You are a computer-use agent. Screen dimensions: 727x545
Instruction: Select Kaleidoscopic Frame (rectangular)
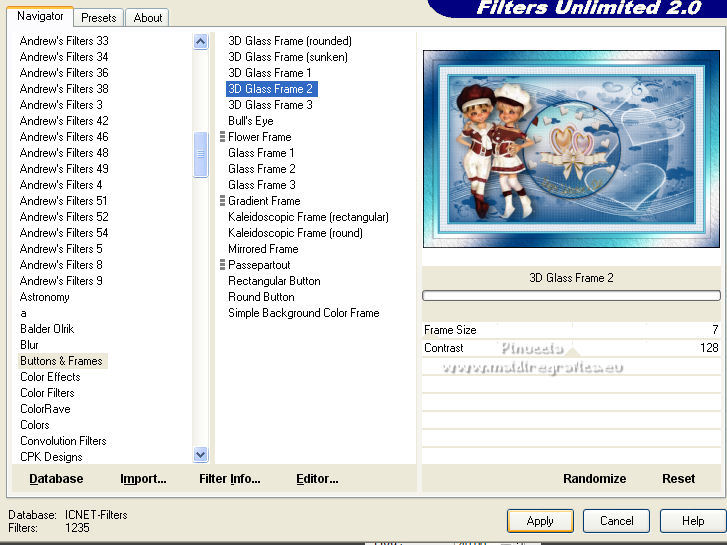pyautogui.click(x=308, y=217)
